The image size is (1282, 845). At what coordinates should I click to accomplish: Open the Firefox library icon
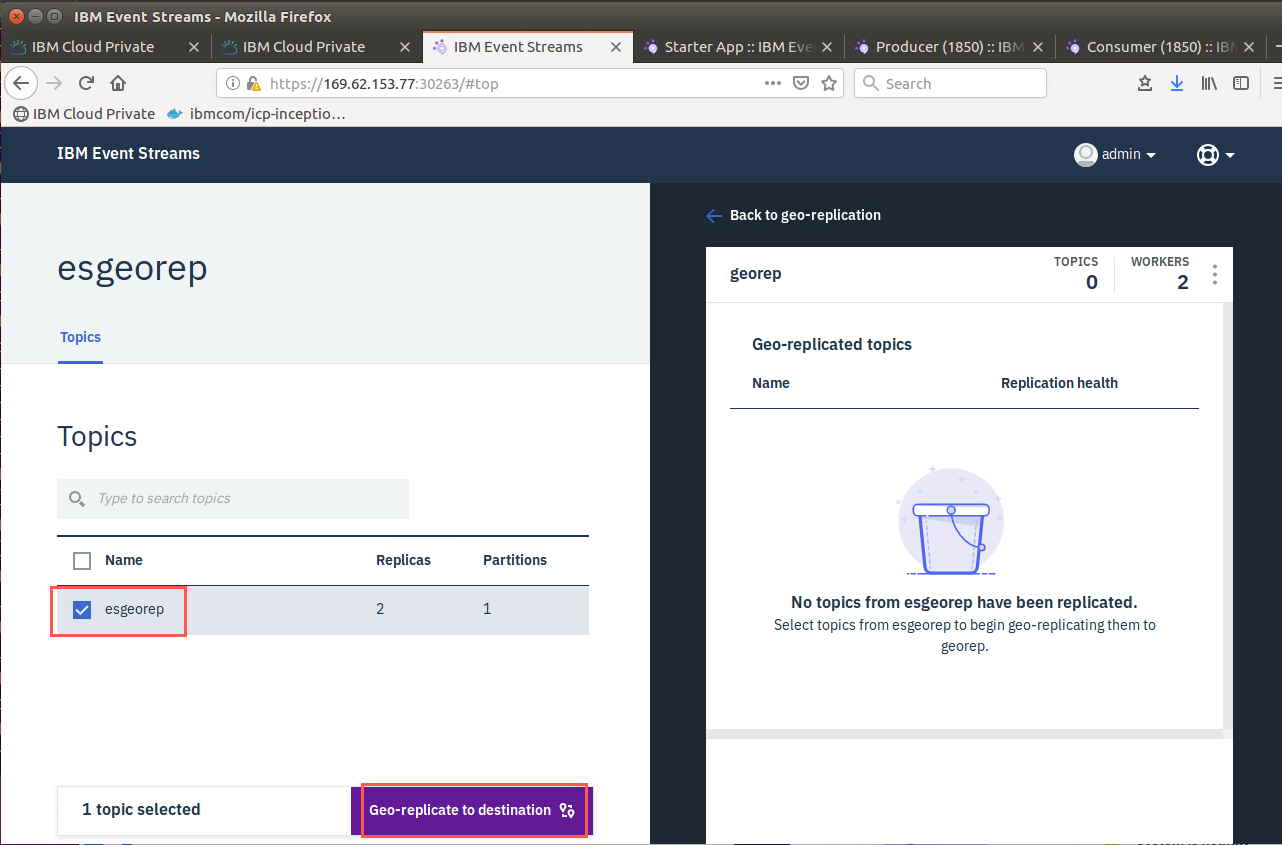pyautogui.click(x=1209, y=84)
